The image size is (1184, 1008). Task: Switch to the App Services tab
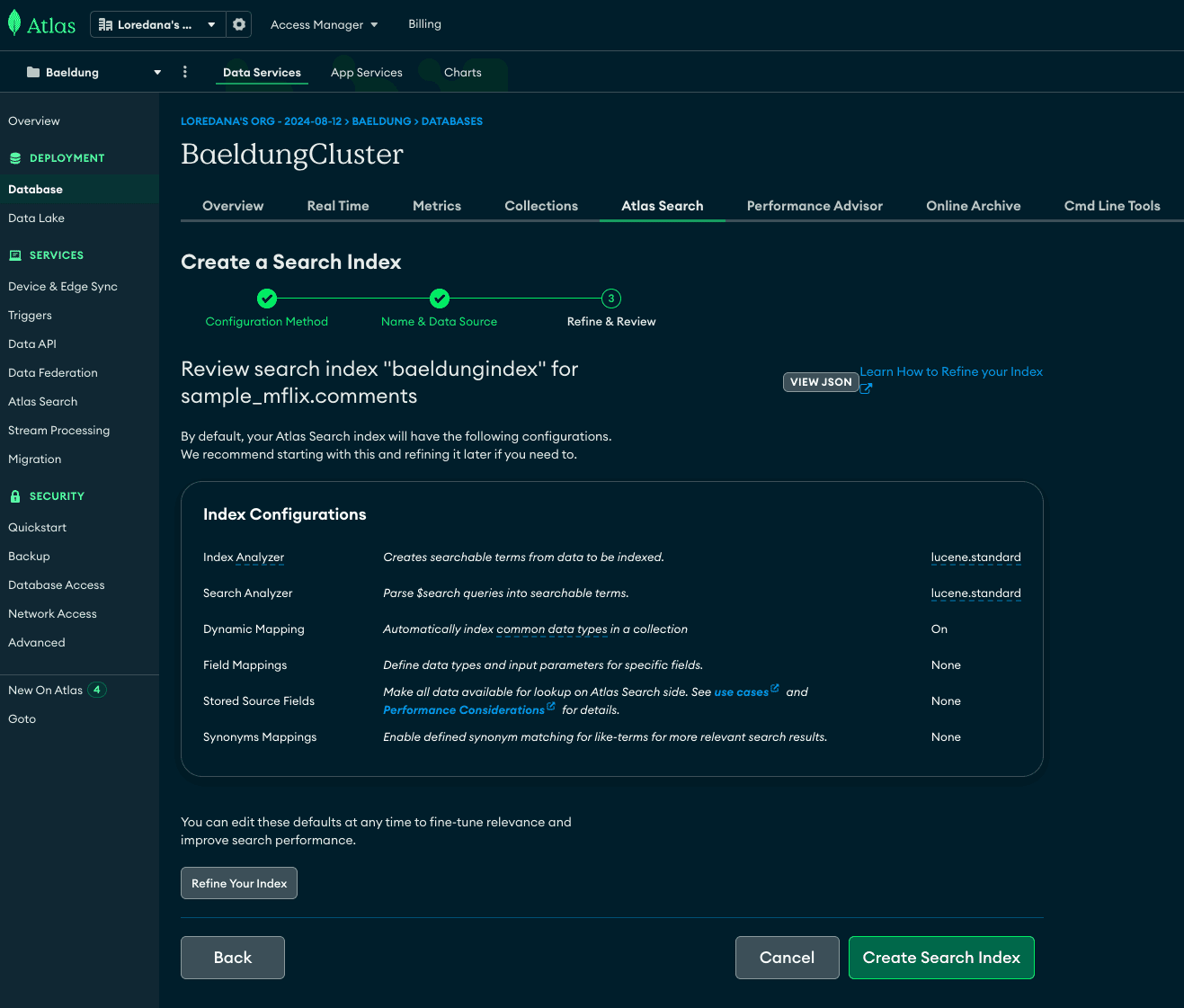point(367,72)
